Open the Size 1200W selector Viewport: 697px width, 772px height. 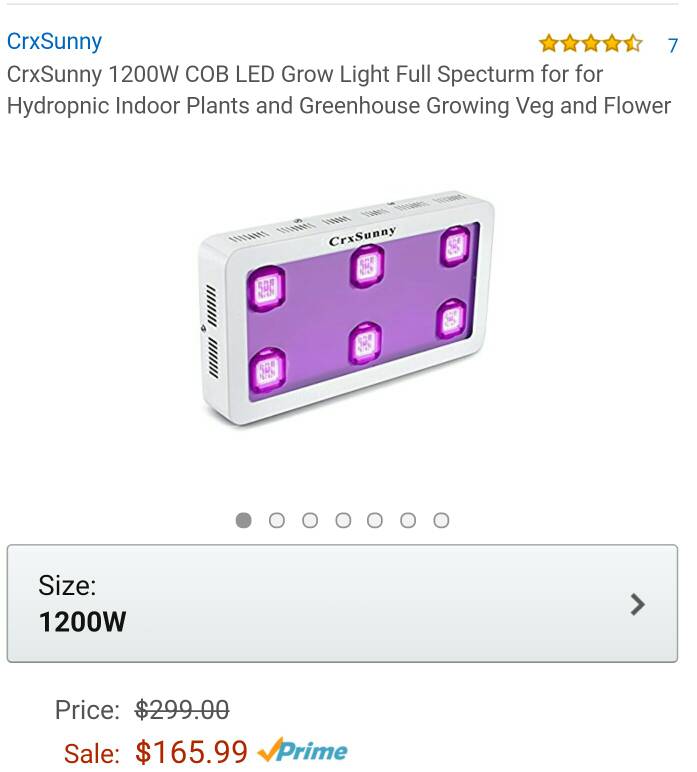342,603
